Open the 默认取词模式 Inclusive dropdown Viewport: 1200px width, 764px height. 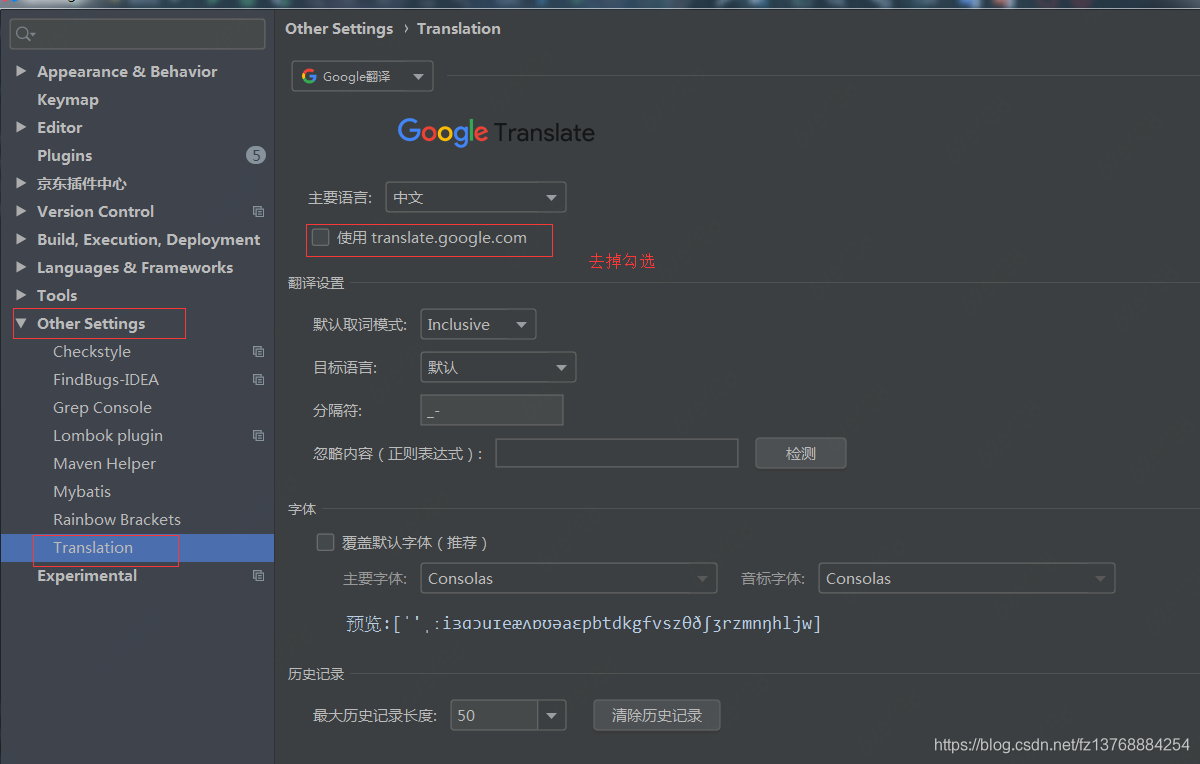pyautogui.click(x=478, y=325)
